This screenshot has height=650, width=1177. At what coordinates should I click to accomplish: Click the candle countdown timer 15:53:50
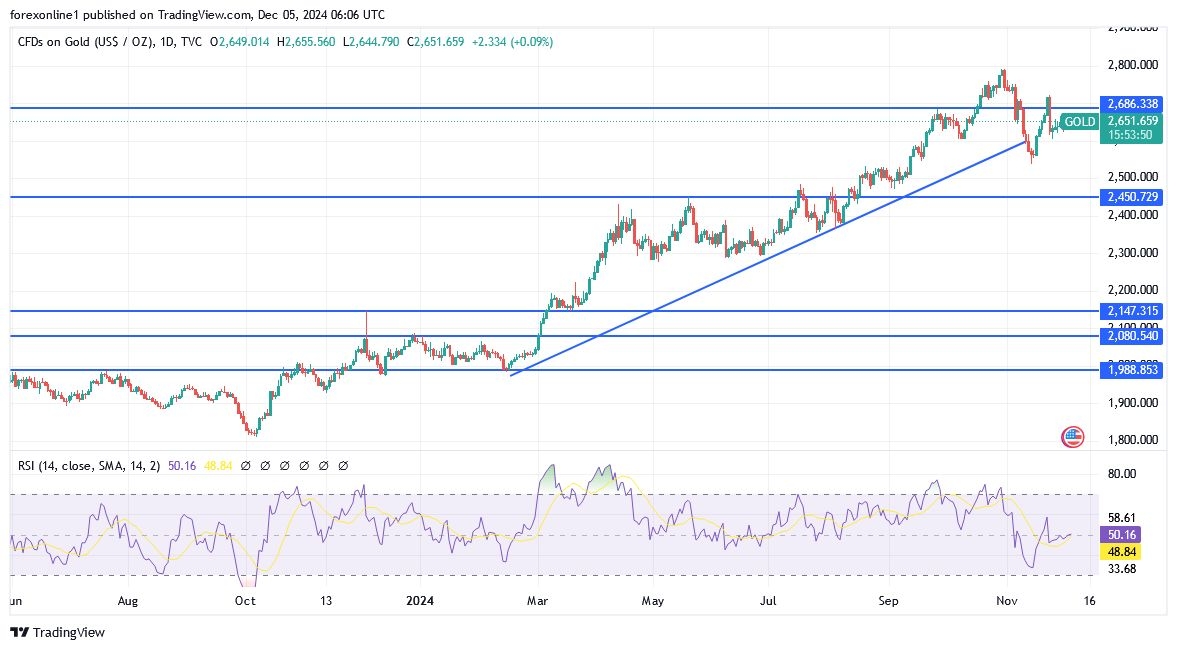[x=1131, y=133]
